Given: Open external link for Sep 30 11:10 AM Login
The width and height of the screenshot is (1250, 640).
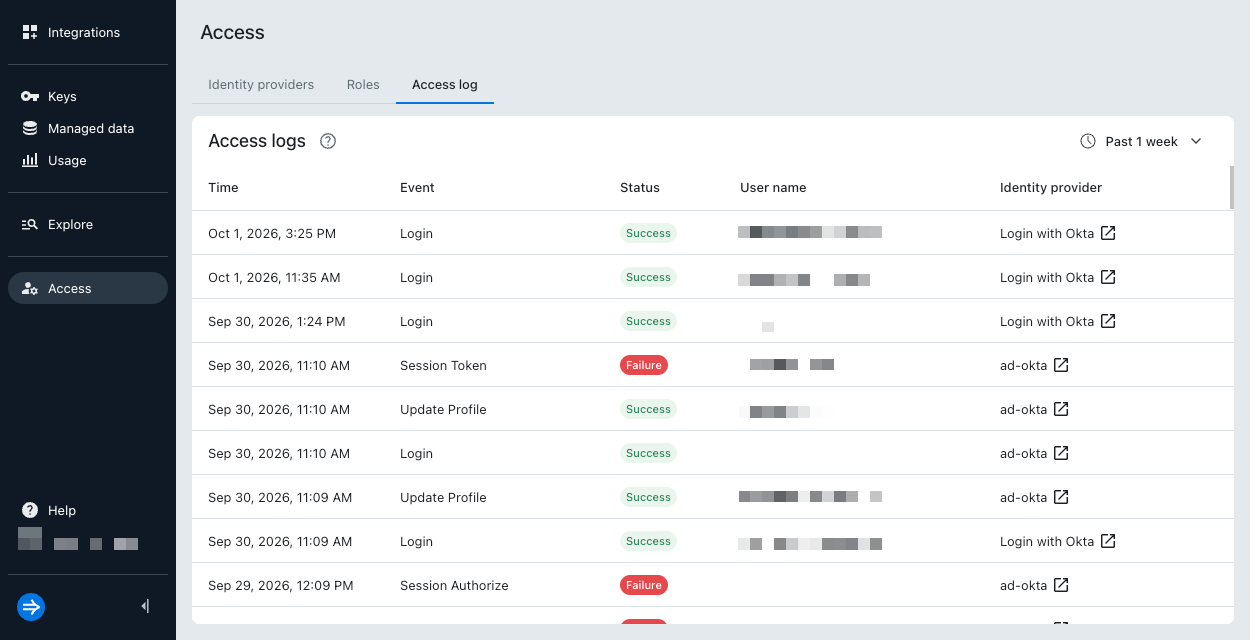Looking at the screenshot, I should click(1062, 453).
